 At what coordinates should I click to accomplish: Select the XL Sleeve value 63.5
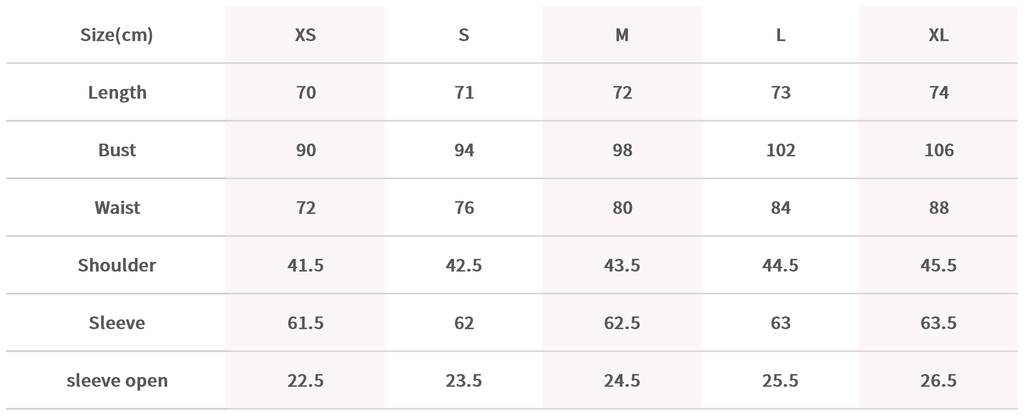(939, 323)
